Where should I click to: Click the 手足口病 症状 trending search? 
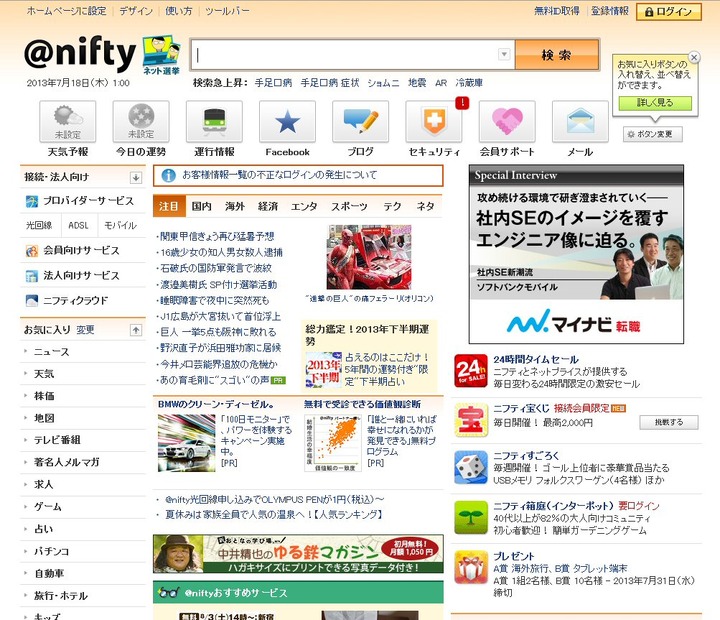[x=330, y=83]
